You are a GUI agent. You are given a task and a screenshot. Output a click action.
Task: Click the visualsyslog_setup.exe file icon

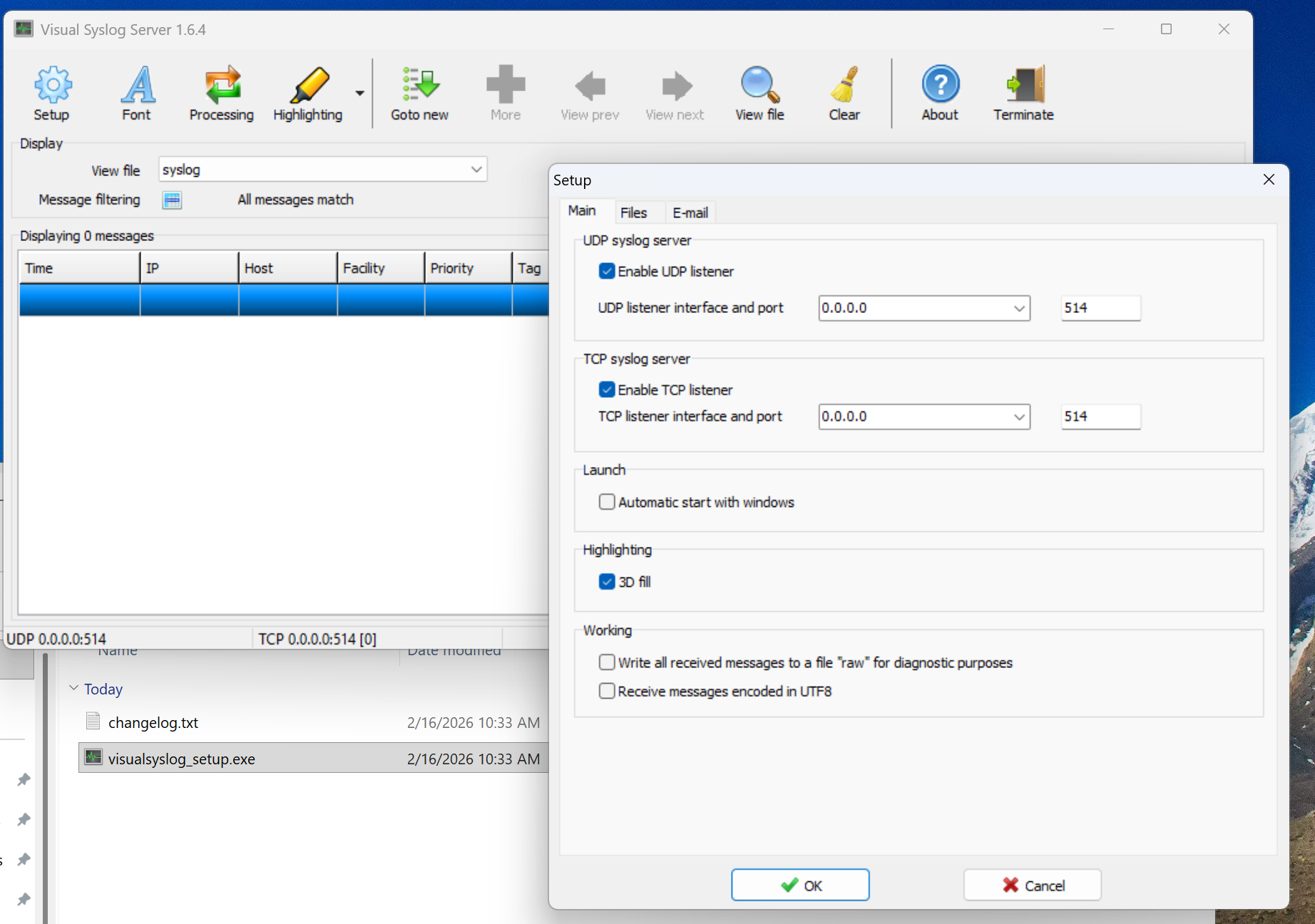pyautogui.click(x=93, y=757)
